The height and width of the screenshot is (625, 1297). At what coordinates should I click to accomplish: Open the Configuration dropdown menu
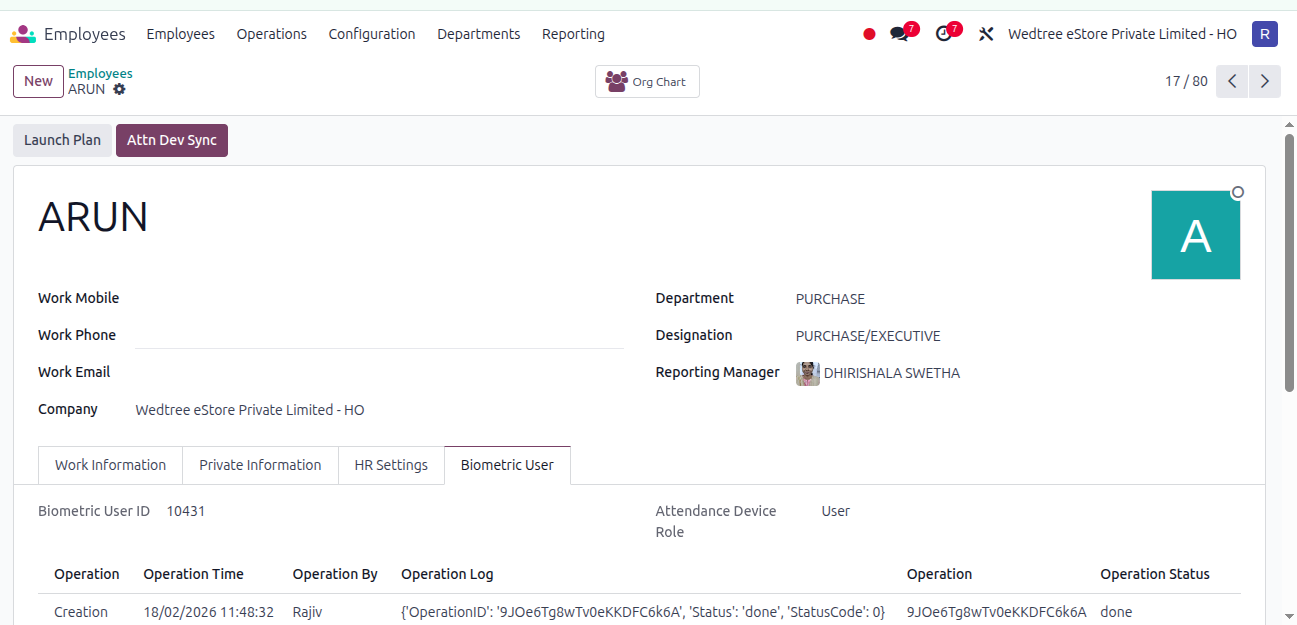pyautogui.click(x=372, y=34)
